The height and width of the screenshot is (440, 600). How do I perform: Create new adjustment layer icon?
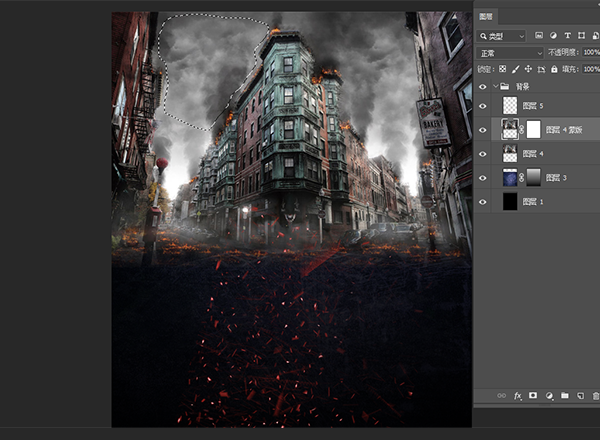point(548,396)
